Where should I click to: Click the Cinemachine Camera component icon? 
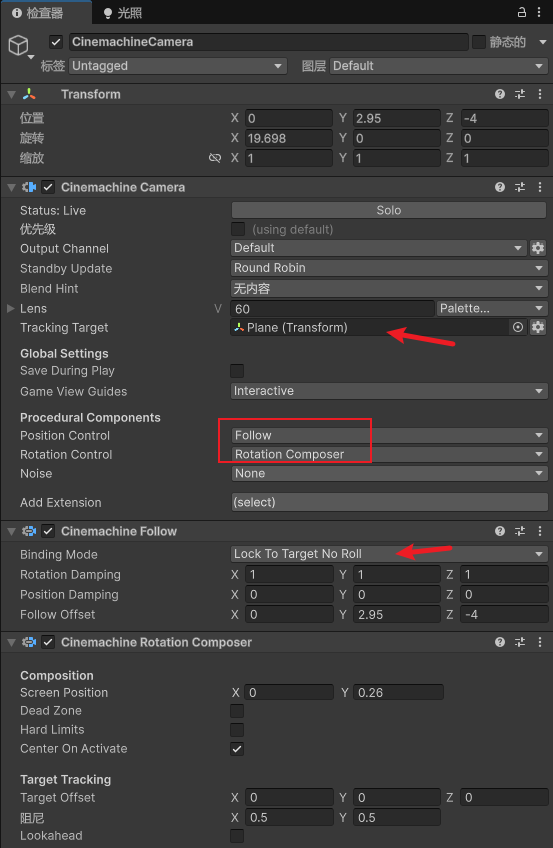click(x=29, y=187)
